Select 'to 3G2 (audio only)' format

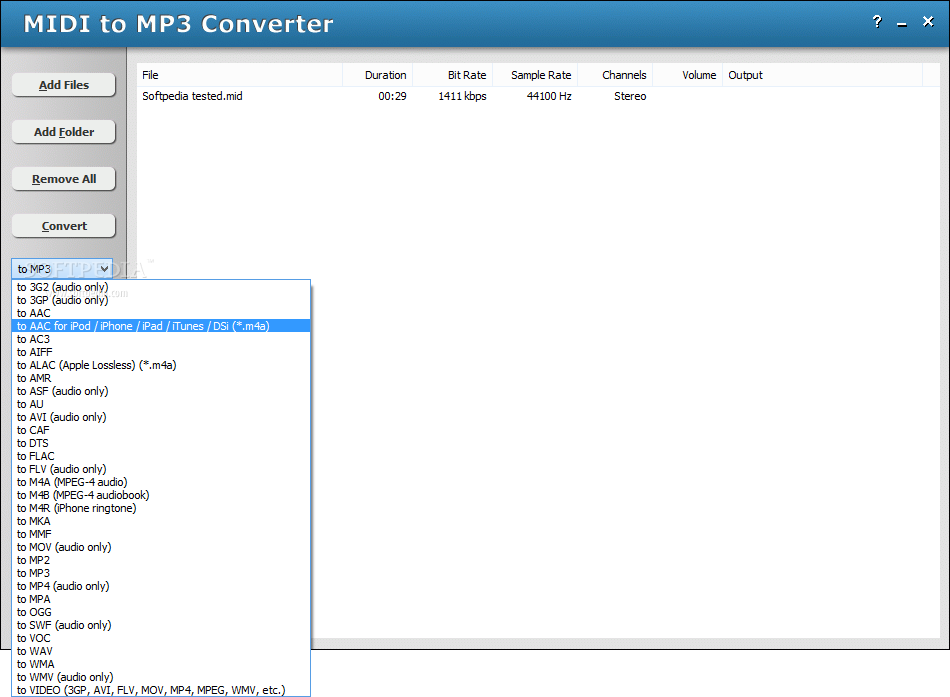pyautogui.click(x=161, y=287)
